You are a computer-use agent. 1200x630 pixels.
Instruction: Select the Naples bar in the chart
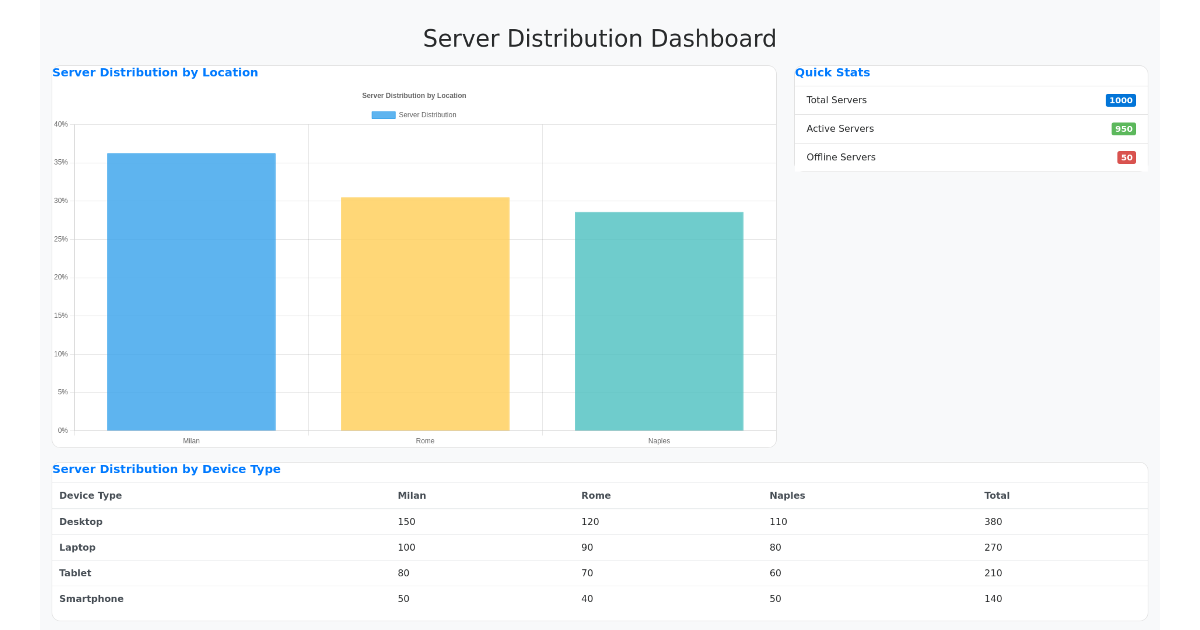(x=659, y=320)
